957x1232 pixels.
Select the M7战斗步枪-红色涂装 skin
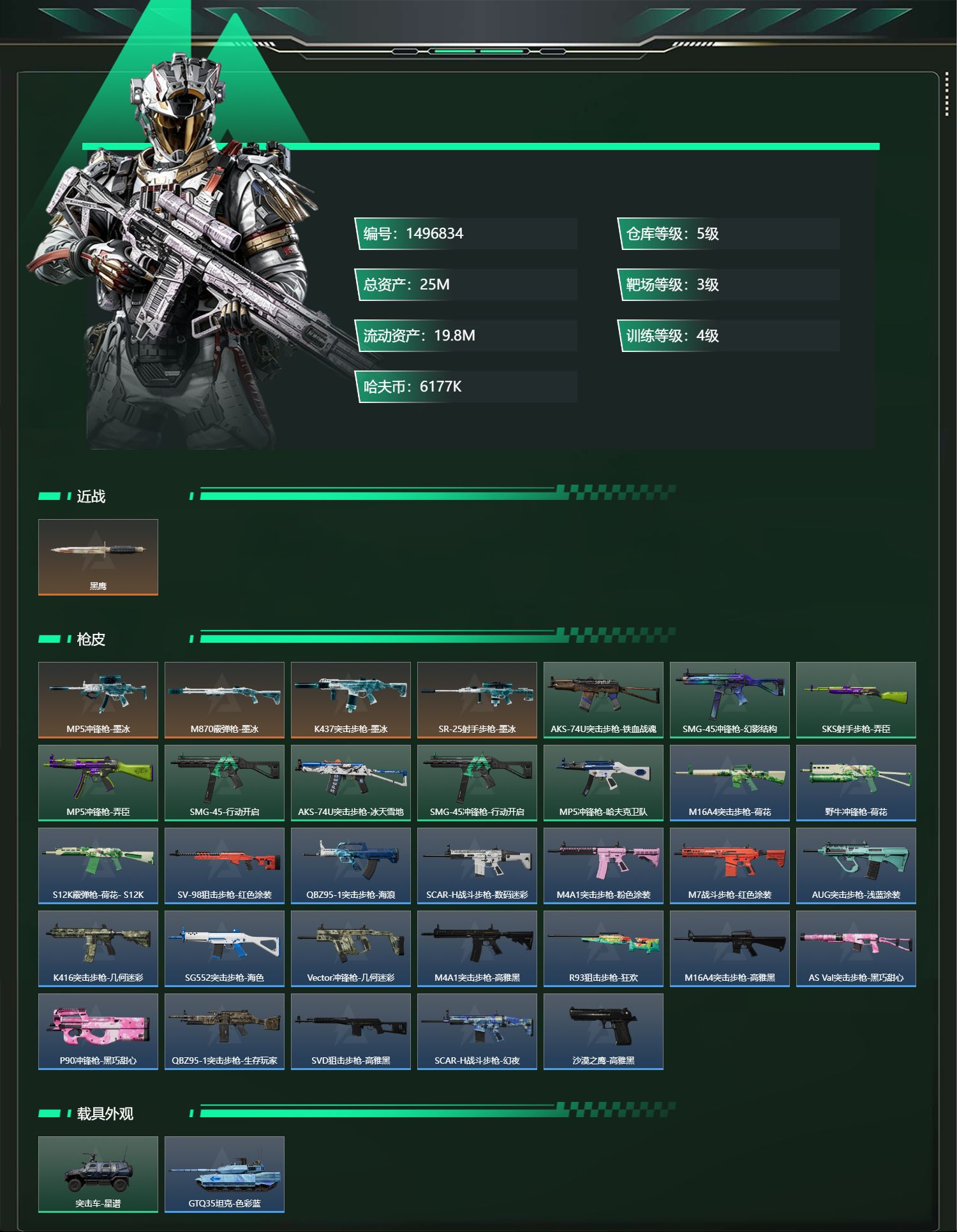coord(730,866)
